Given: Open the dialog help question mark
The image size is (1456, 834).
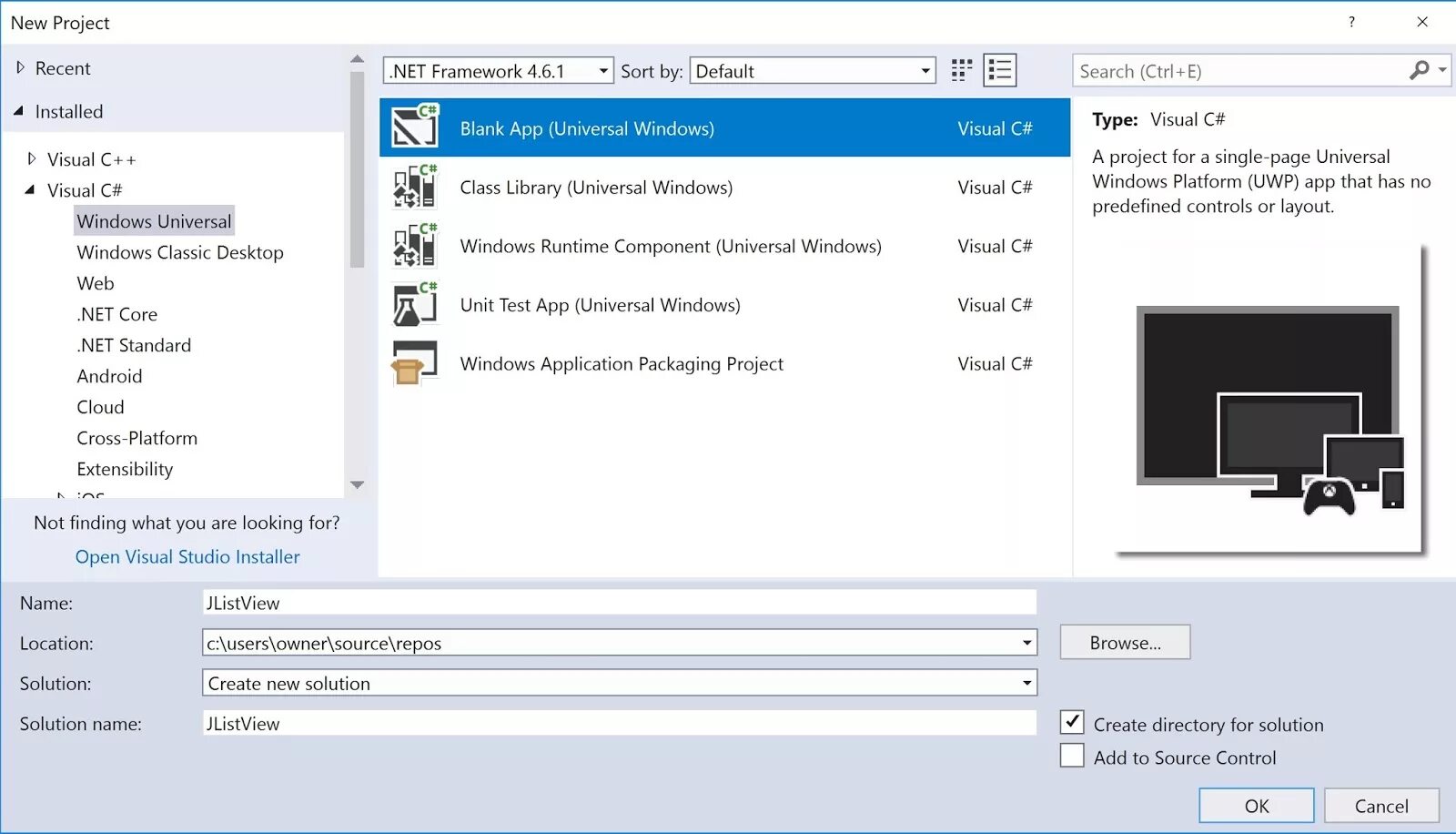Looking at the screenshot, I should [1351, 22].
